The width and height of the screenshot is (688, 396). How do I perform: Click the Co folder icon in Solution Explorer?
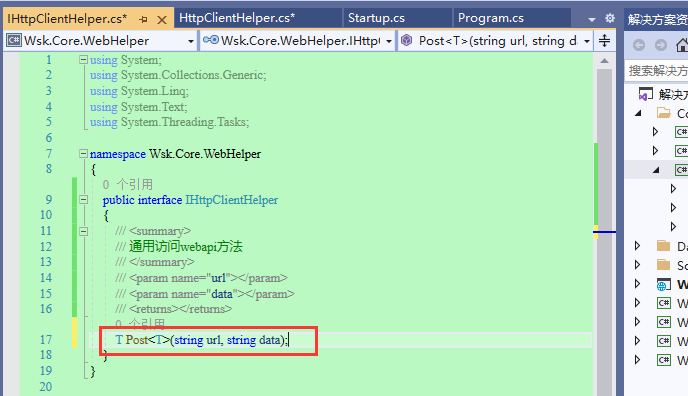663,113
